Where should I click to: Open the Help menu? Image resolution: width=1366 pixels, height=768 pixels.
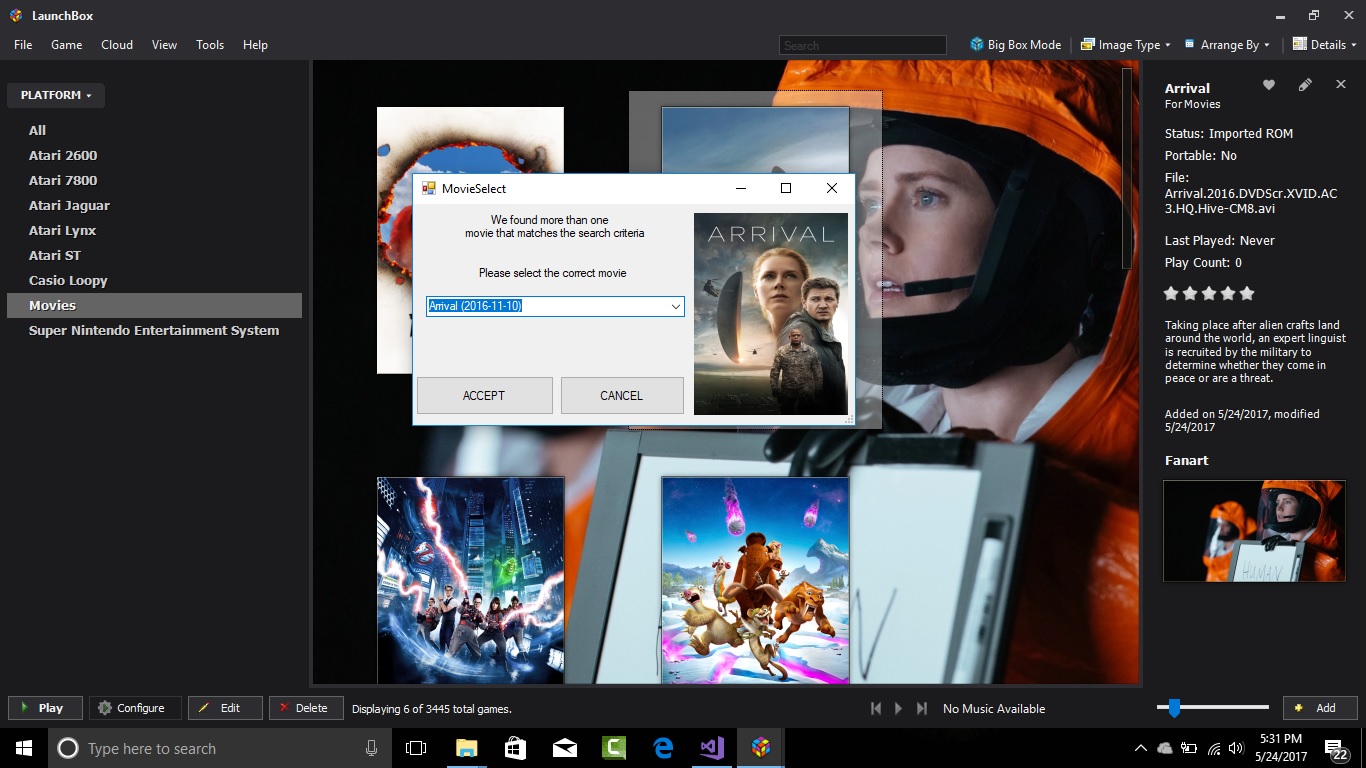point(255,45)
